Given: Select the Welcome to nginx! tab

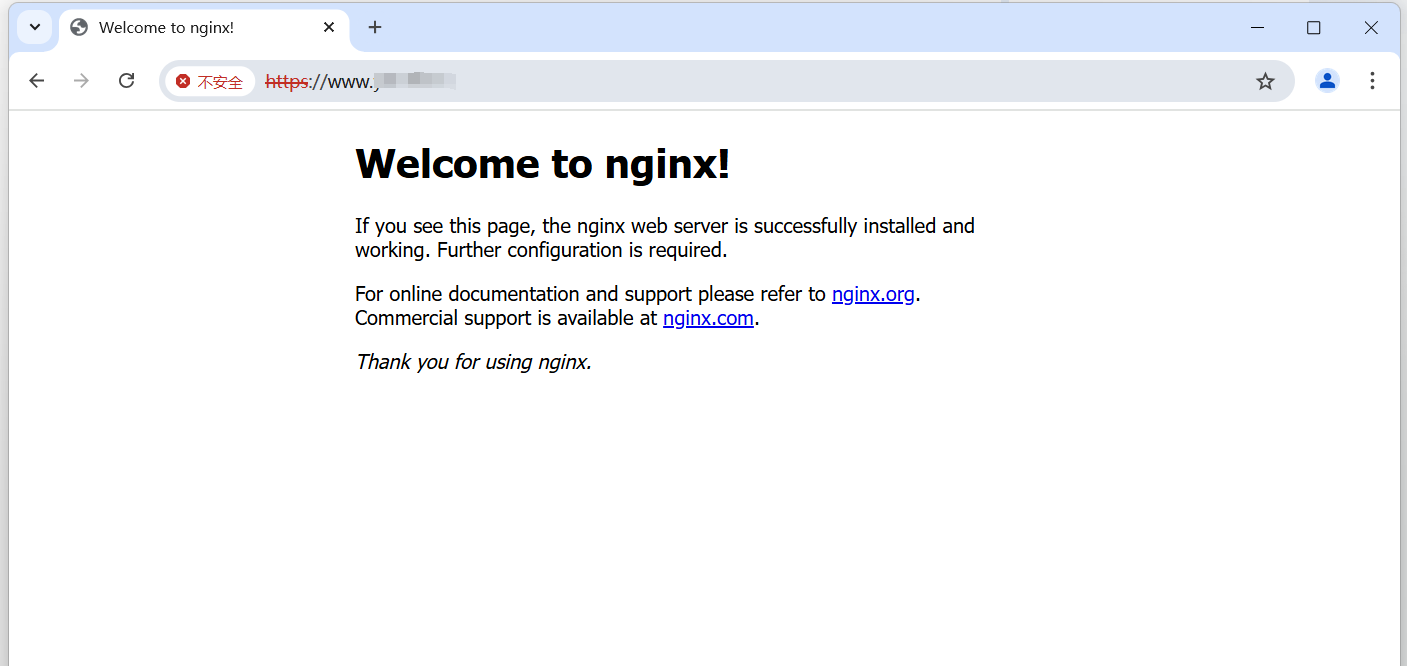Looking at the screenshot, I should 204,28.
